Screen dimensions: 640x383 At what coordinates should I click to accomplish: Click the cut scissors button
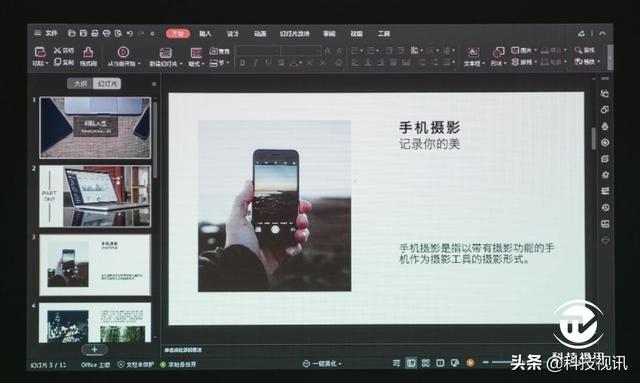tap(64, 50)
